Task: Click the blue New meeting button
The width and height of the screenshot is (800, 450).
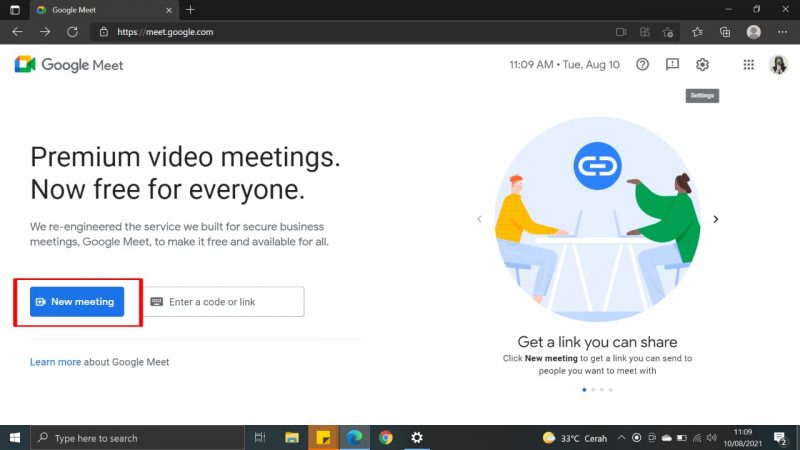Action: [77, 302]
